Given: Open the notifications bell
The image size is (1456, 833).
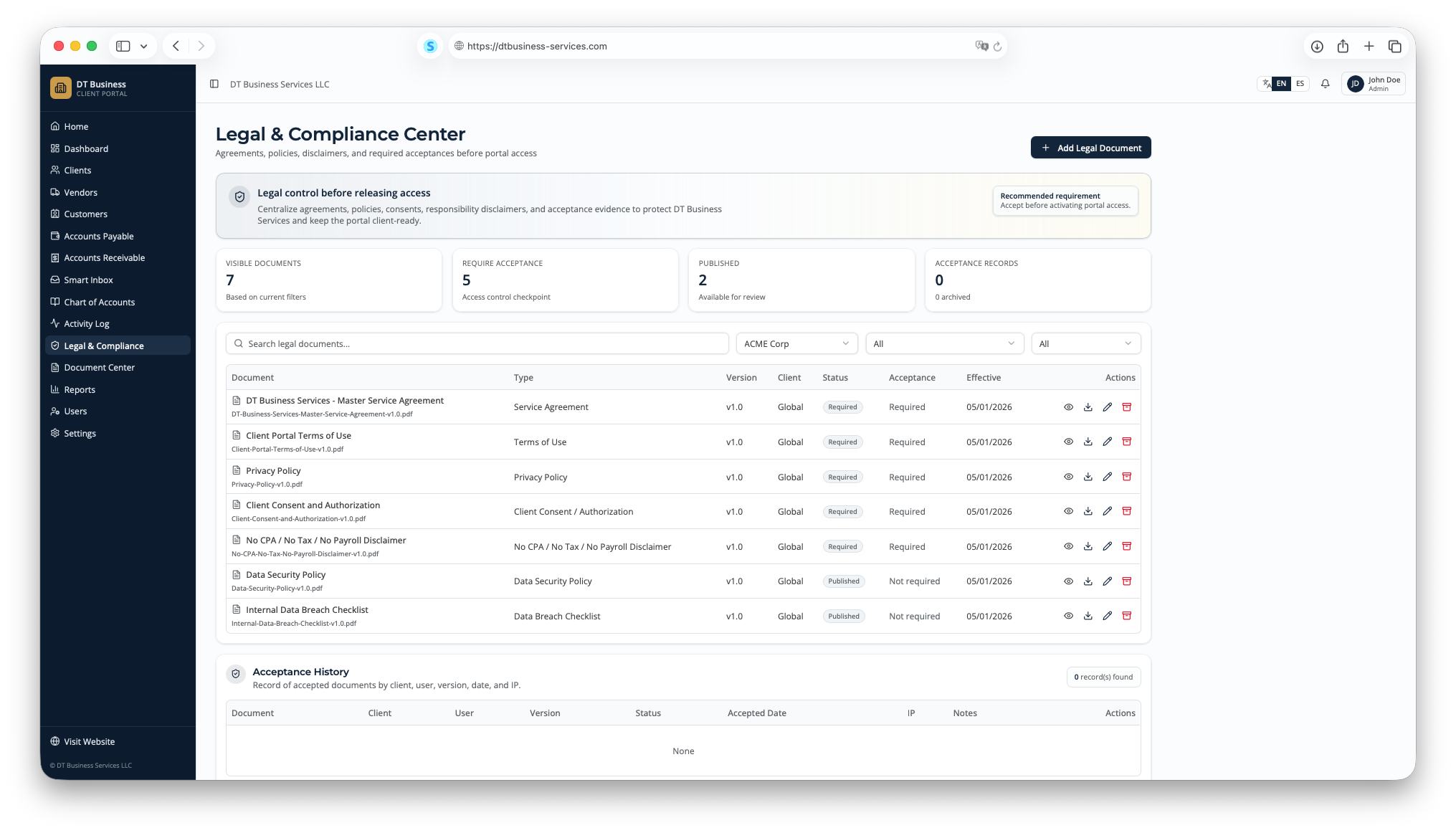Looking at the screenshot, I should (1325, 84).
